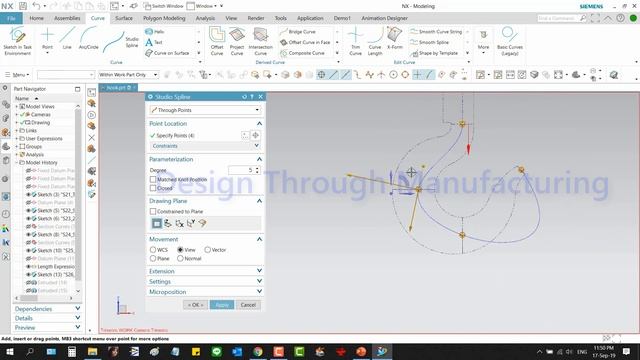Click the Undo icon in title bar
640x360 pixels.
[x=36, y=6]
